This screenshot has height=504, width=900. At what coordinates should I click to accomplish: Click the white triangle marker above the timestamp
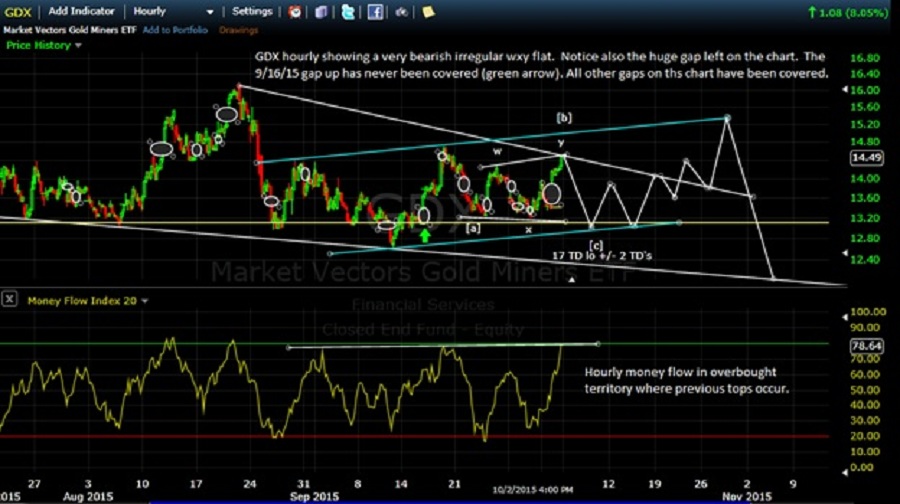pos(571,280)
